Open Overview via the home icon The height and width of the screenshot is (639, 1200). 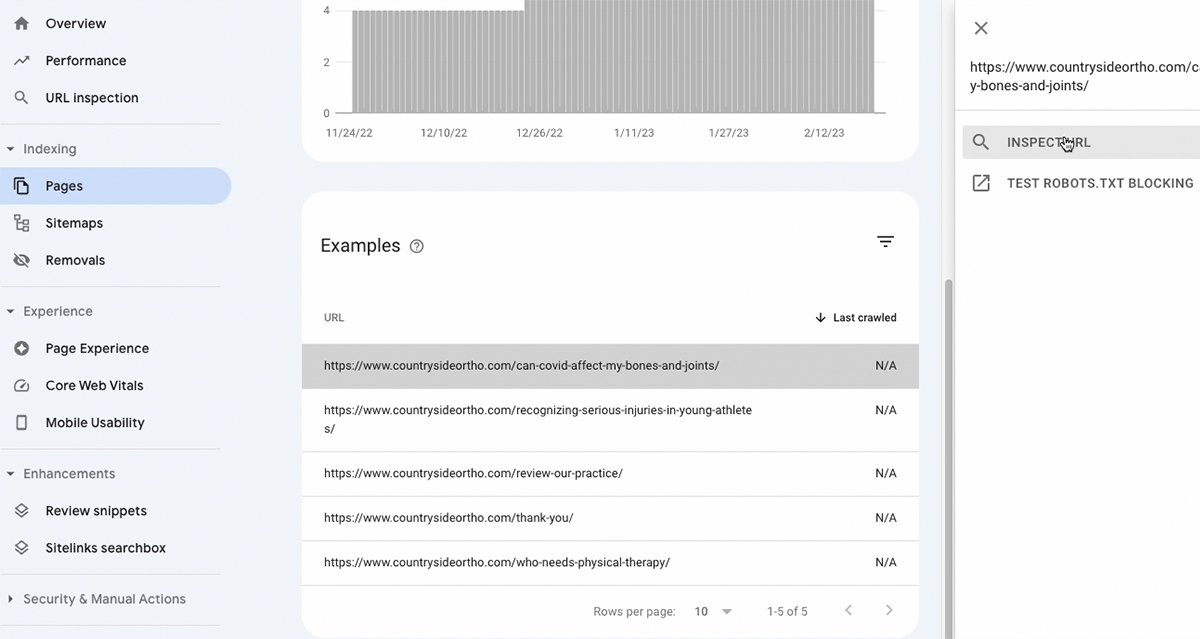pyautogui.click(x=21, y=23)
